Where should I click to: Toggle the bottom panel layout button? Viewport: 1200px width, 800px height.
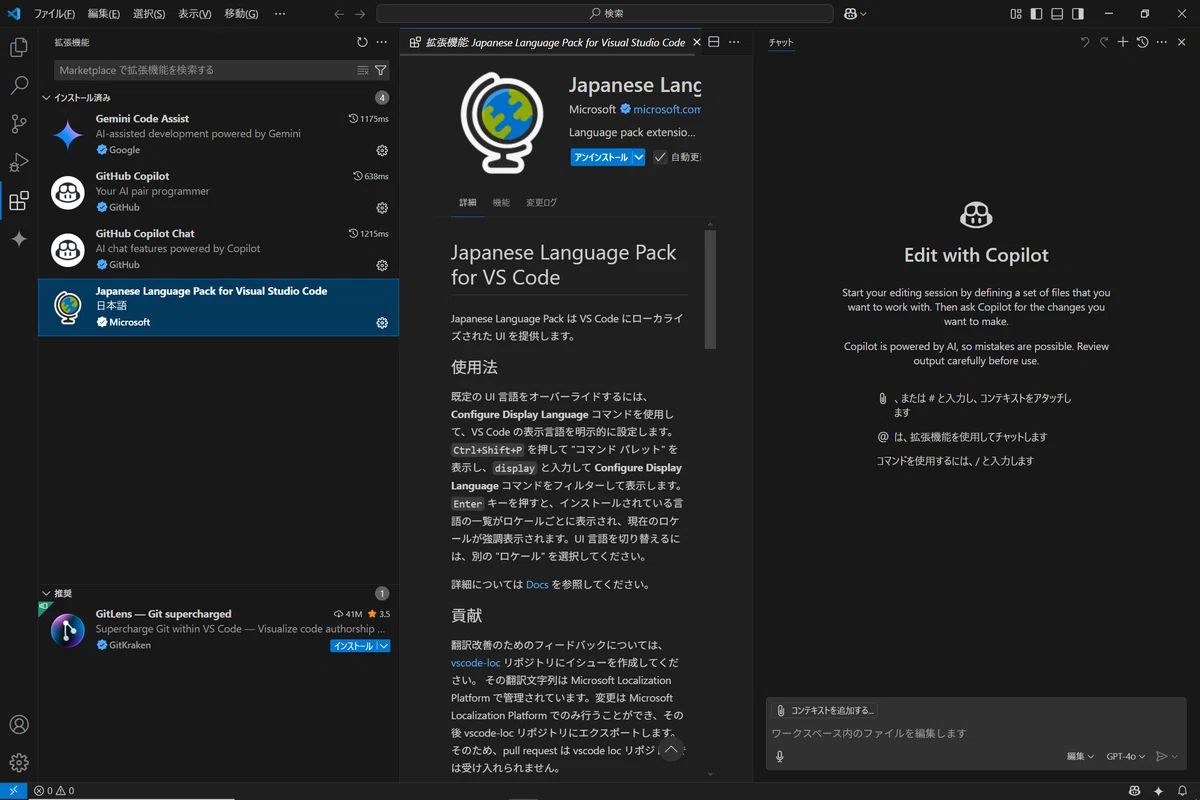(x=1057, y=14)
